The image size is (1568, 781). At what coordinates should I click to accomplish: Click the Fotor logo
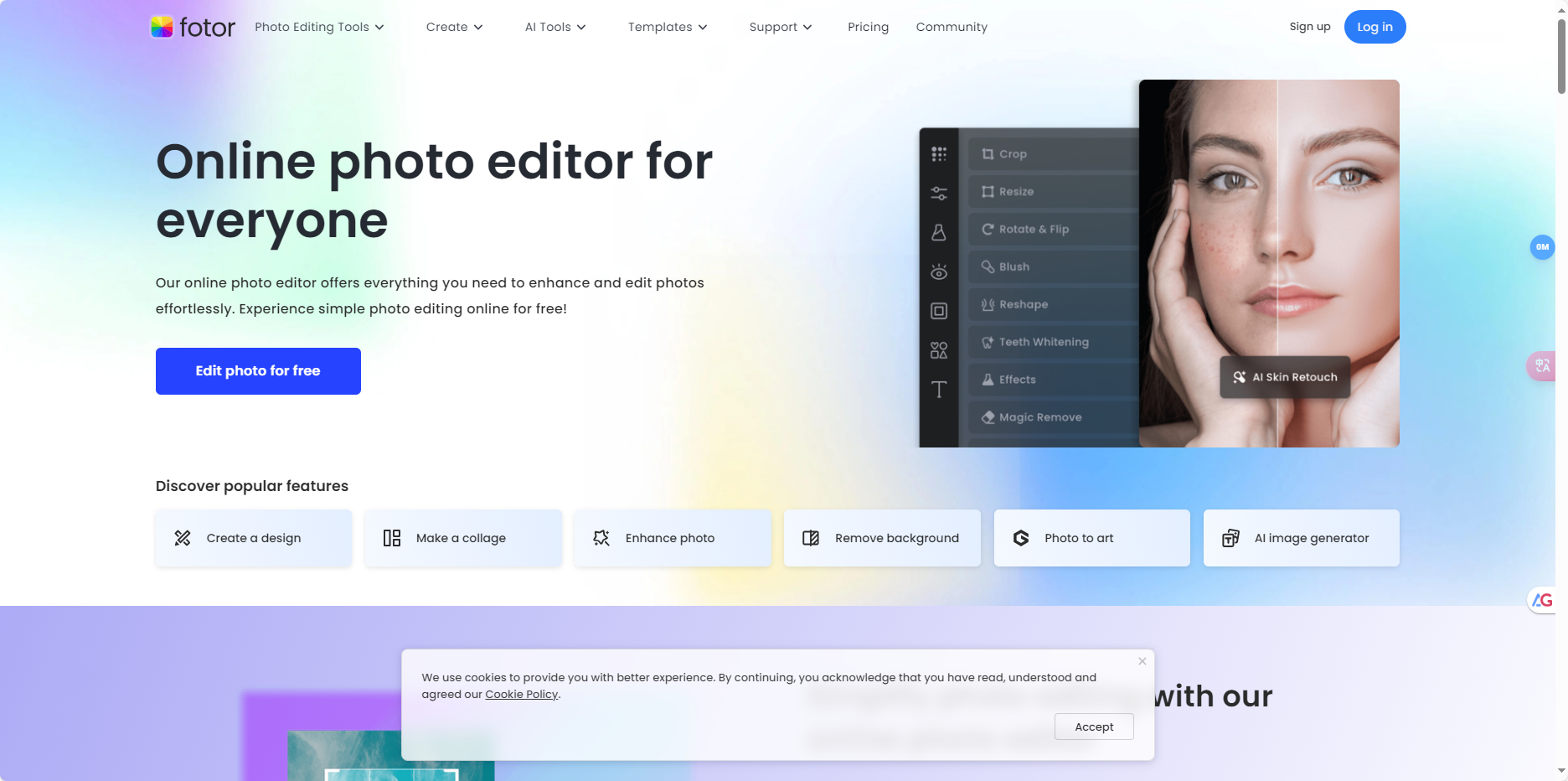(193, 26)
